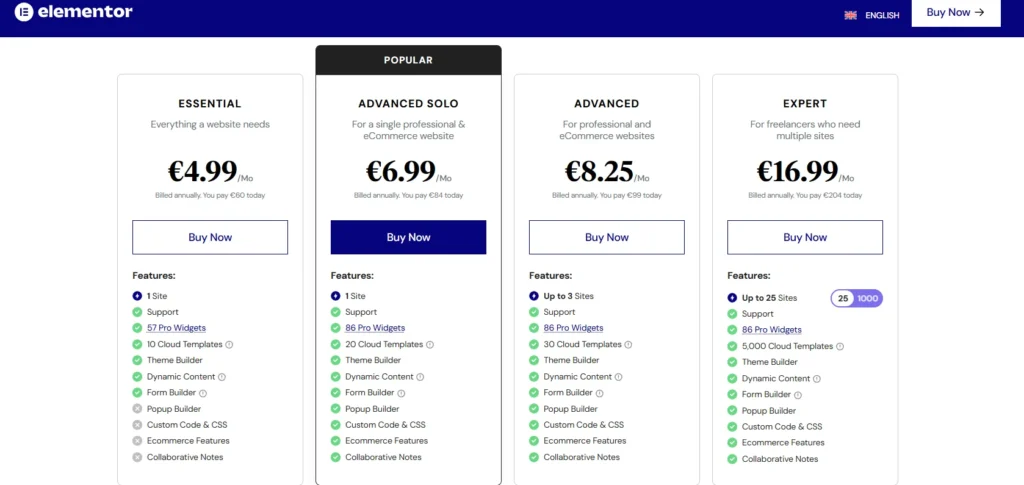Click the €8.25 price text
The image size is (1024, 485).
(599, 171)
